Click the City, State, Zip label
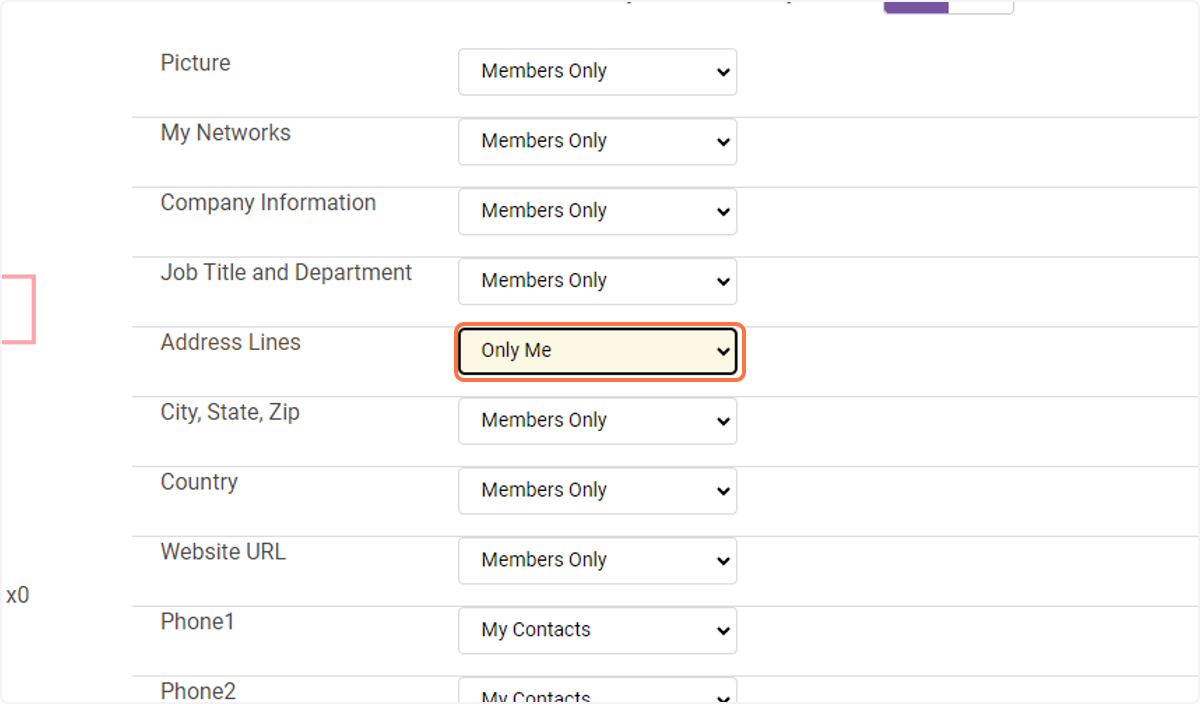This screenshot has width=1200, height=704. [x=230, y=412]
